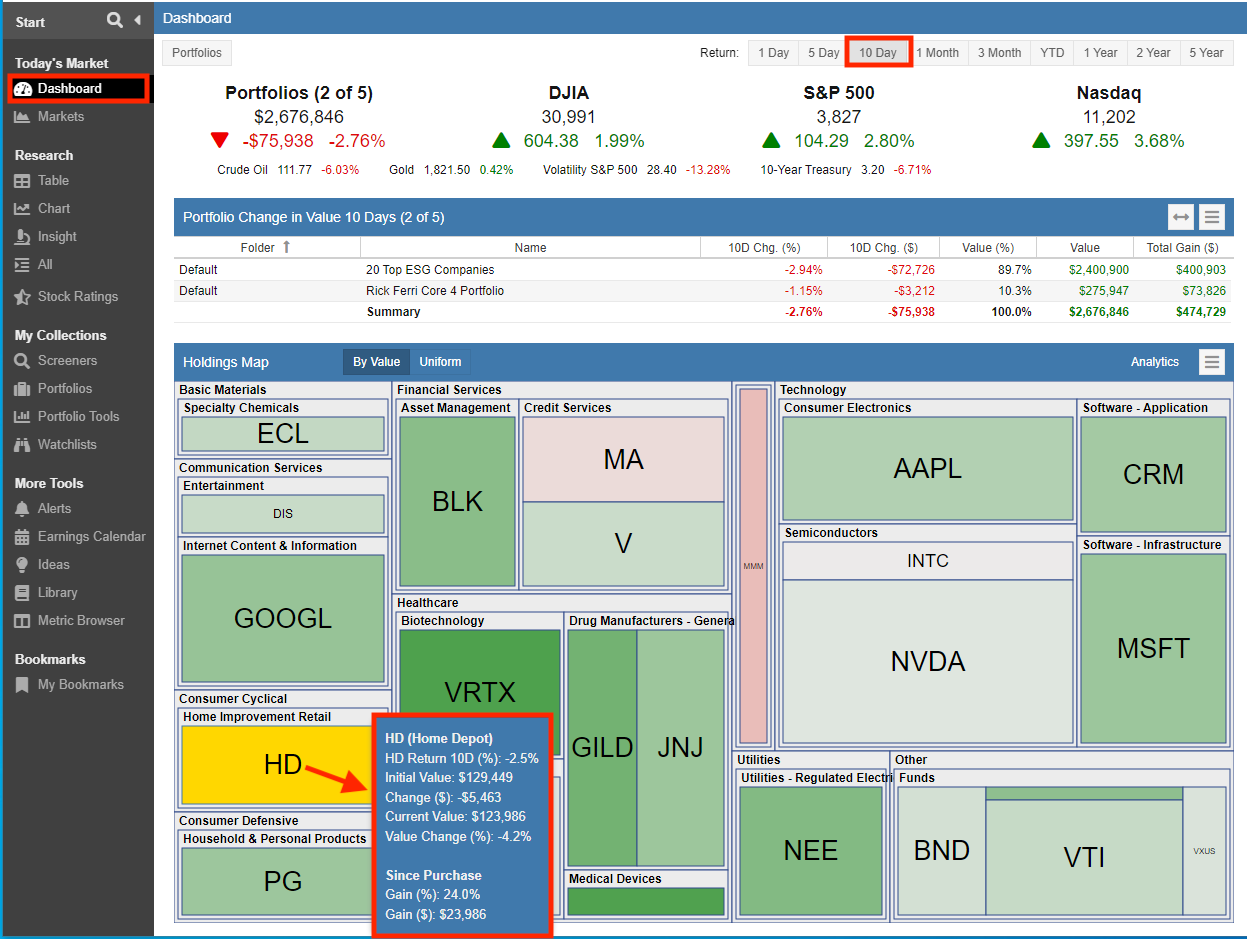Sort by the Folder column arrow

coord(287,247)
